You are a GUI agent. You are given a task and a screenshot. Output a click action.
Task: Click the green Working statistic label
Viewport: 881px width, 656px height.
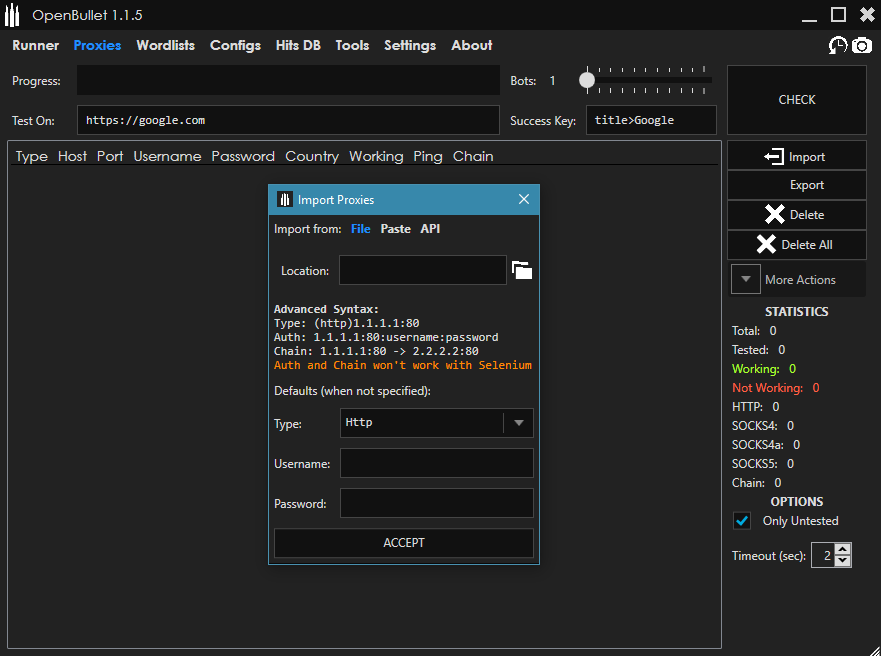[x=755, y=368]
